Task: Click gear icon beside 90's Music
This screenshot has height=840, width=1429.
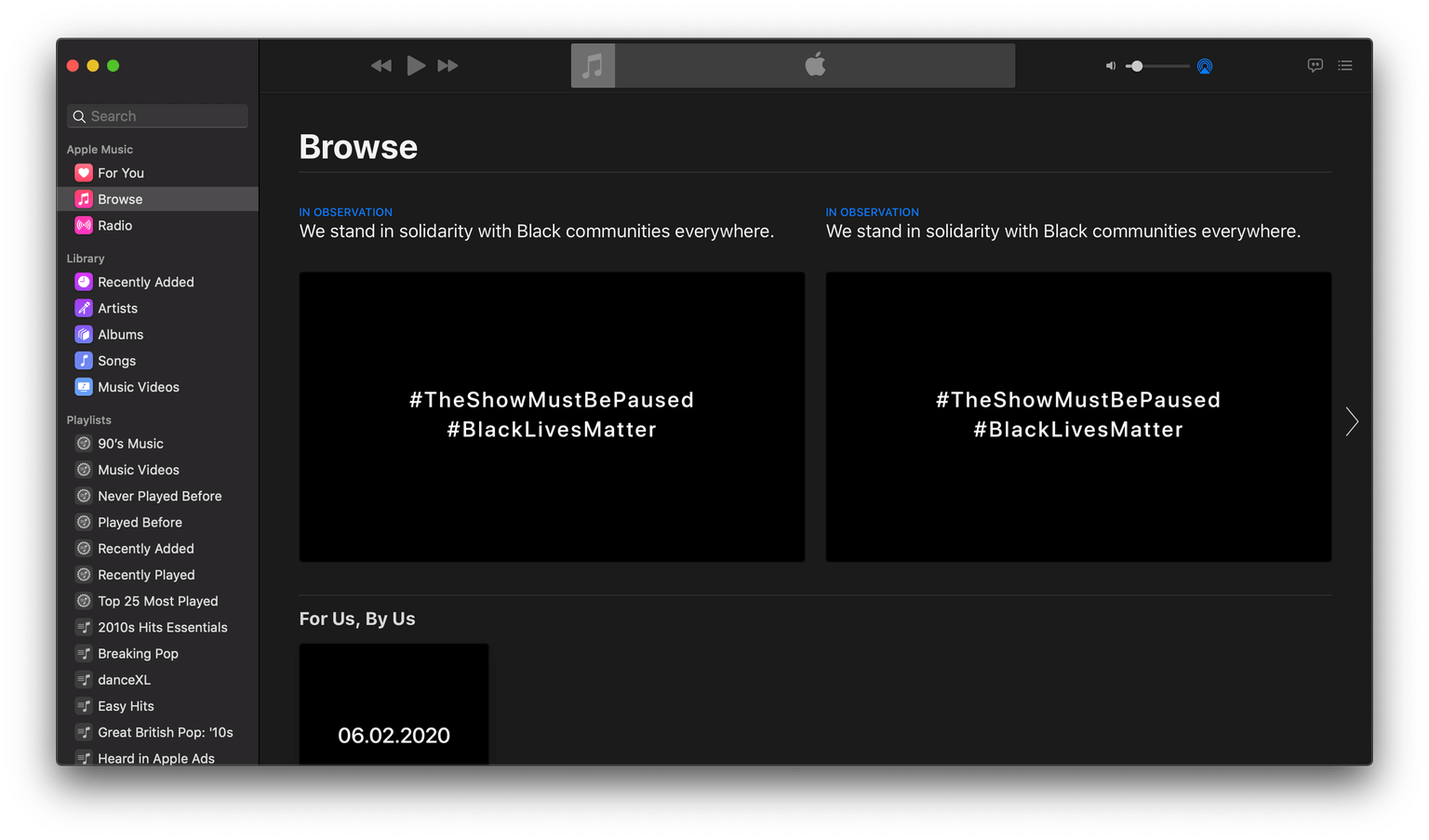Action: [84, 444]
